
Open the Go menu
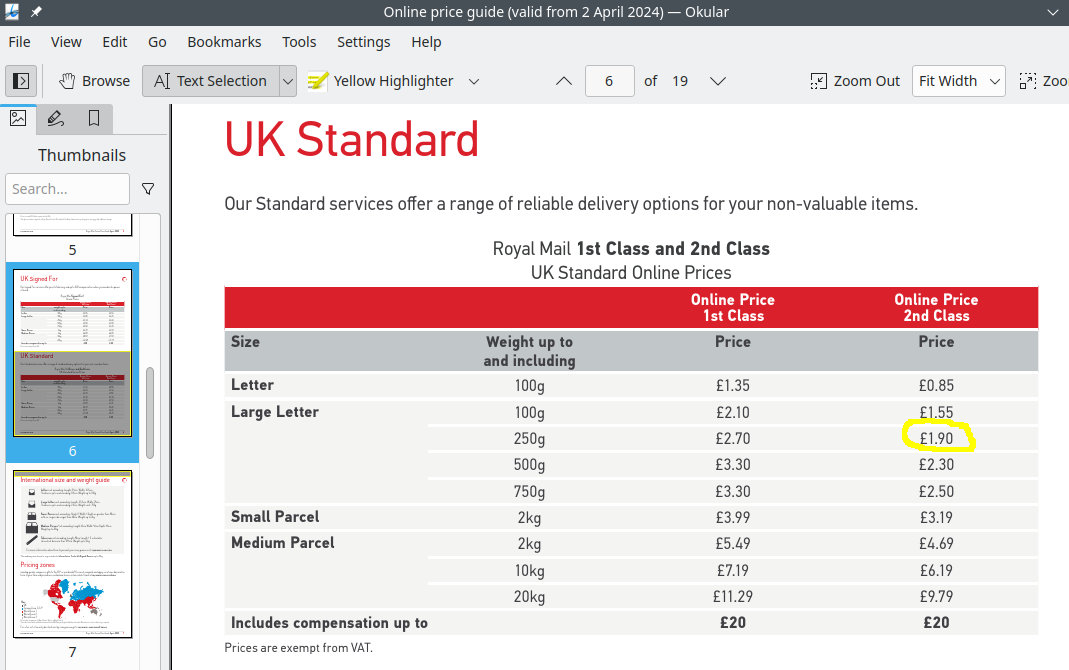click(157, 42)
